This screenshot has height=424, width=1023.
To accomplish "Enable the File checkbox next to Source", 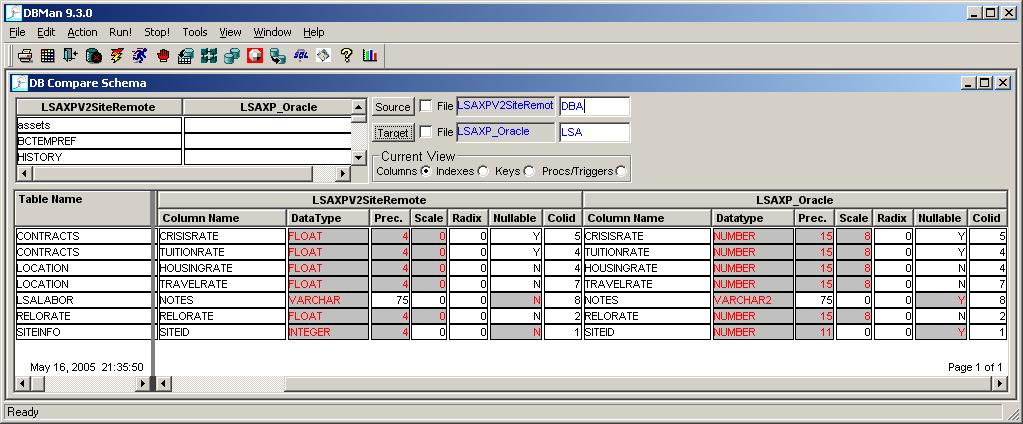I will point(426,106).
